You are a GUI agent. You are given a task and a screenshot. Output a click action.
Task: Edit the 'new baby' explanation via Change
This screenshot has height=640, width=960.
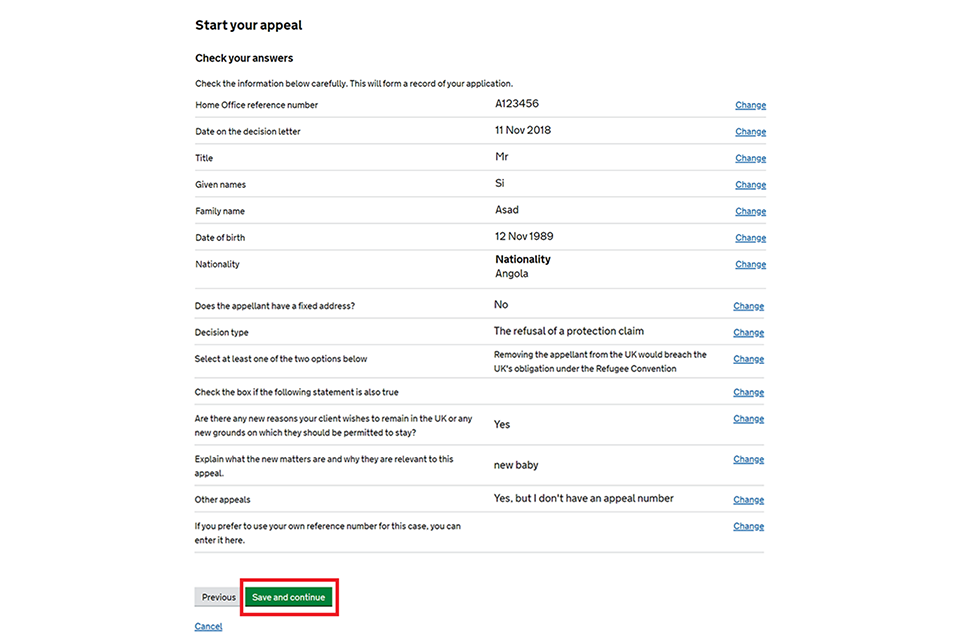coord(748,460)
